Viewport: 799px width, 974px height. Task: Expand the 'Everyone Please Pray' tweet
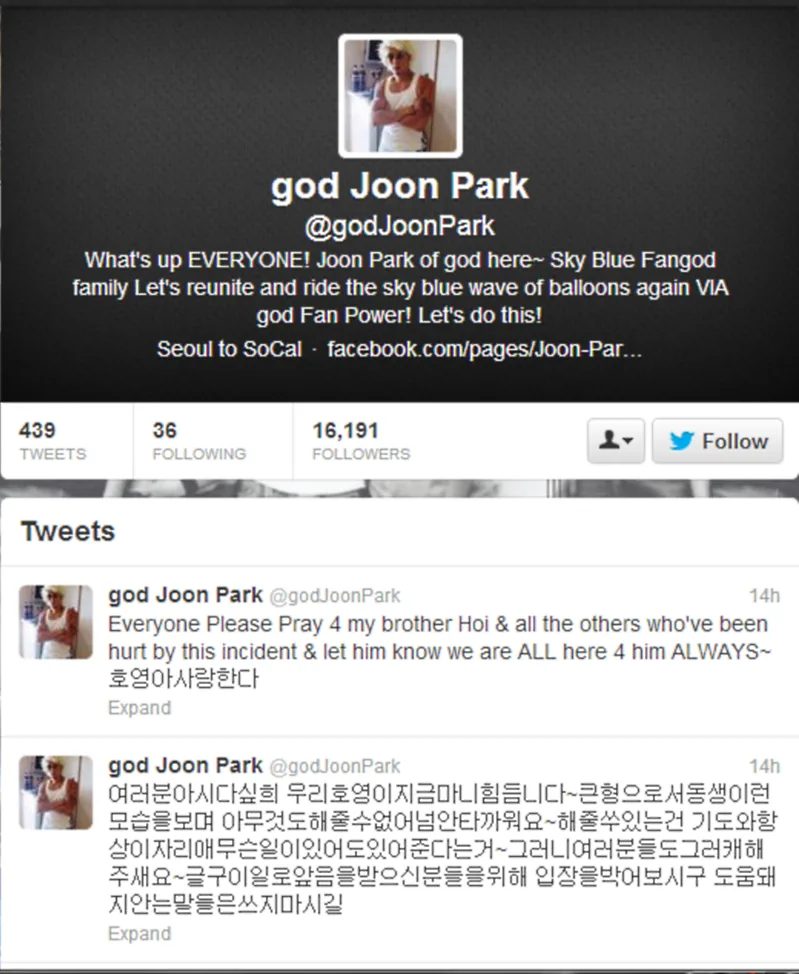pyautogui.click(x=139, y=708)
